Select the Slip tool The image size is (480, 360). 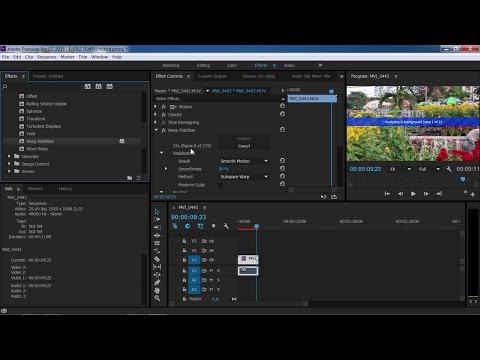click(157, 267)
